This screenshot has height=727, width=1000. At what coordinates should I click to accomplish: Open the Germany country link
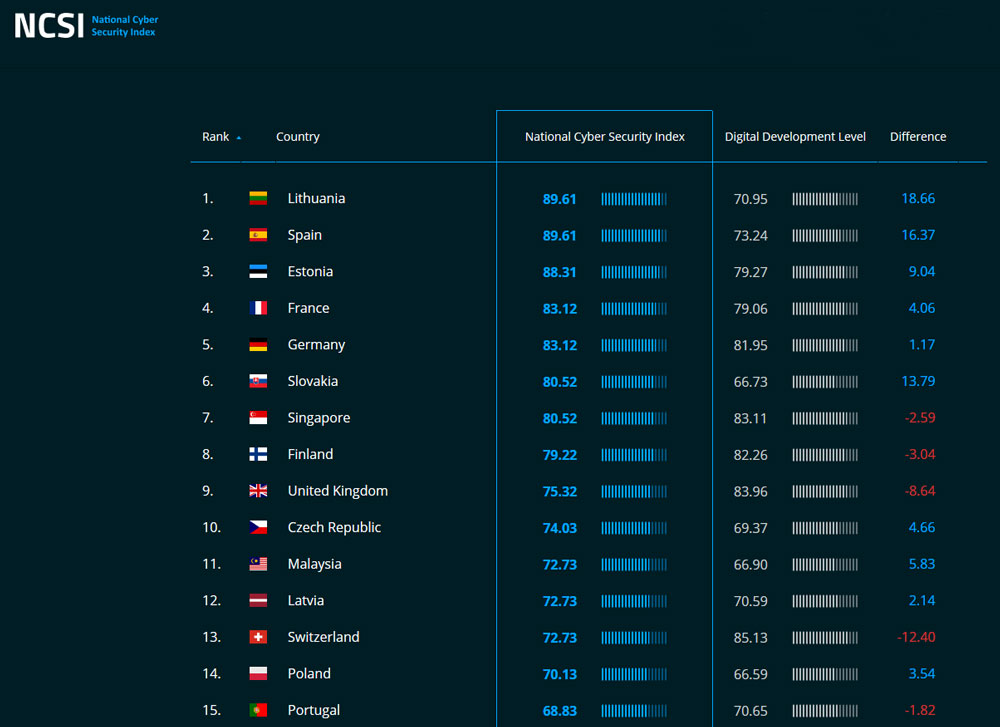(x=316, y=345)
